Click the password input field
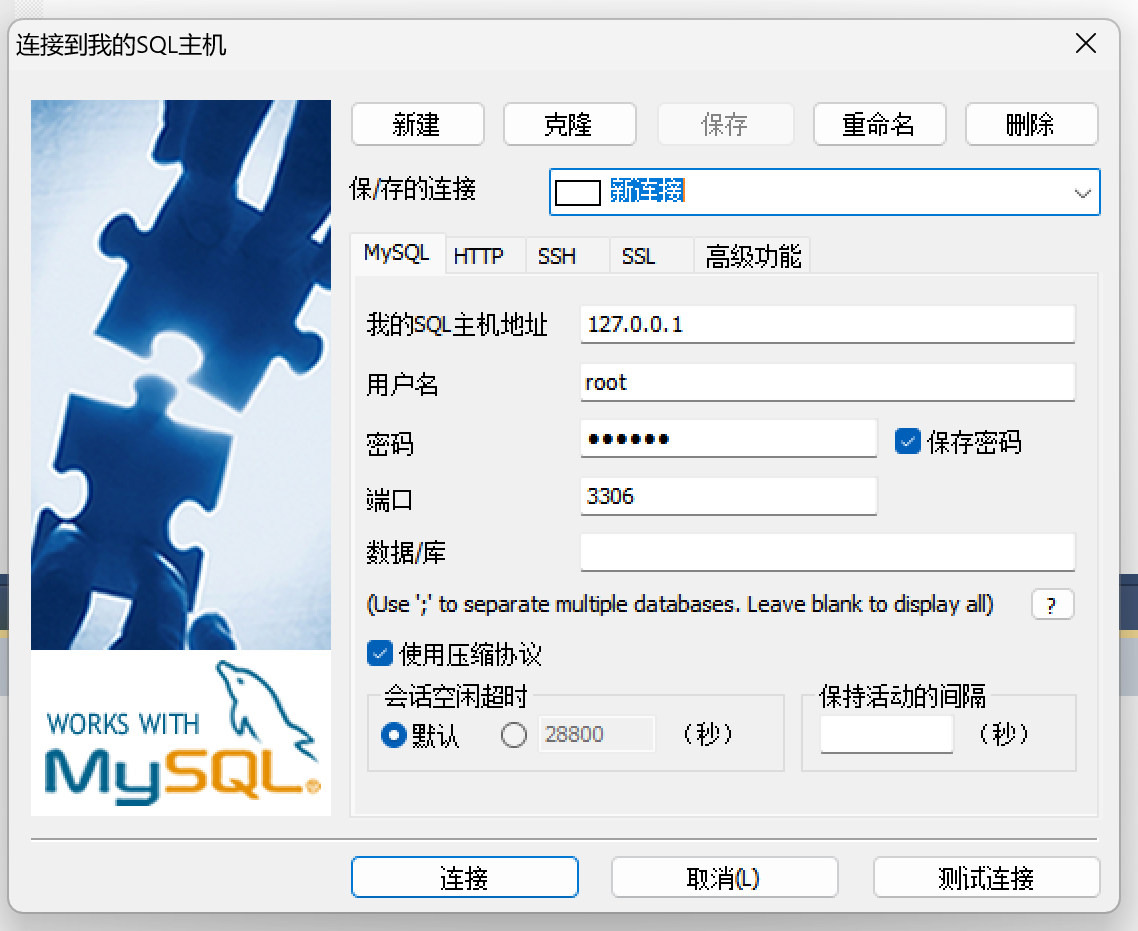The height and width of the screenshot is (931, 1138). tap(729, 438)
